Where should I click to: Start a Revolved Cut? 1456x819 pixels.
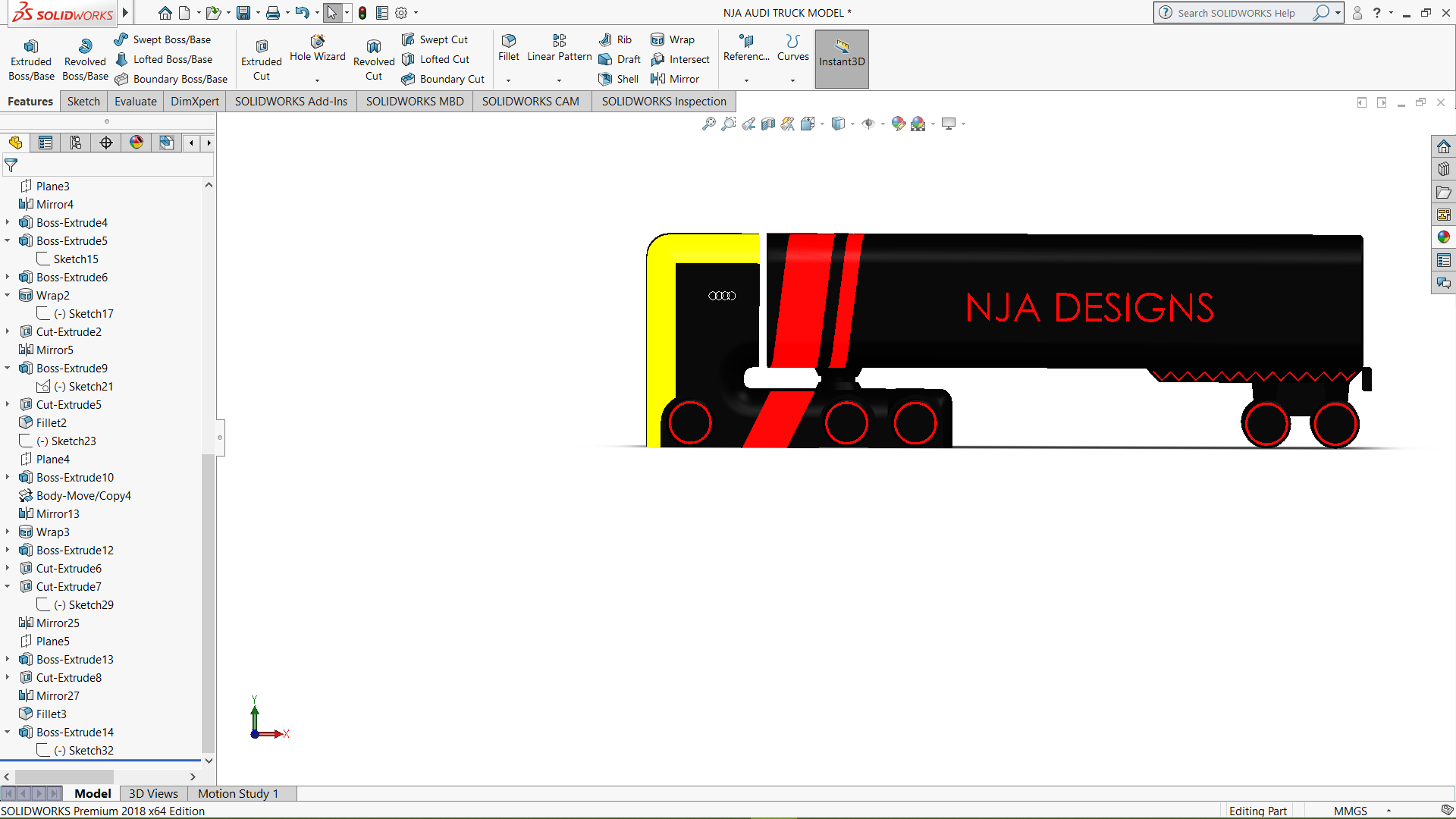tap(374, 59)
